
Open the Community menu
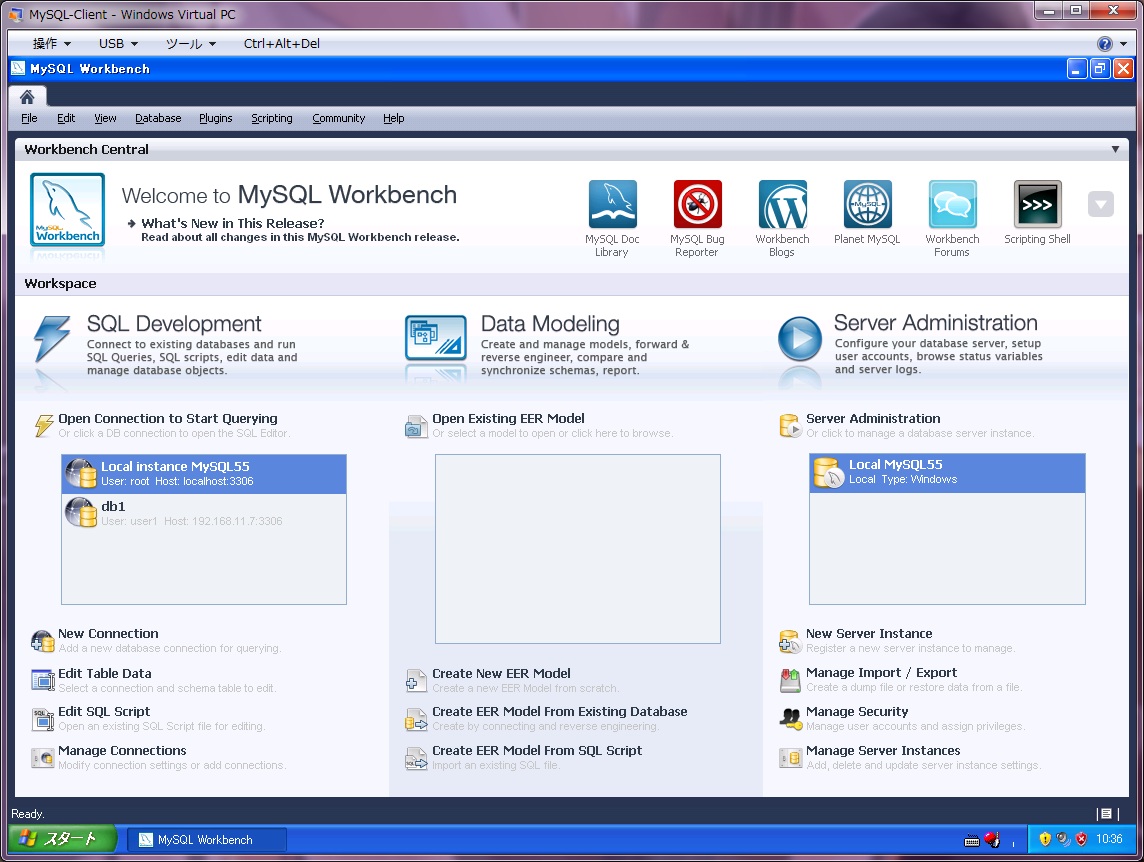point(339,118)
